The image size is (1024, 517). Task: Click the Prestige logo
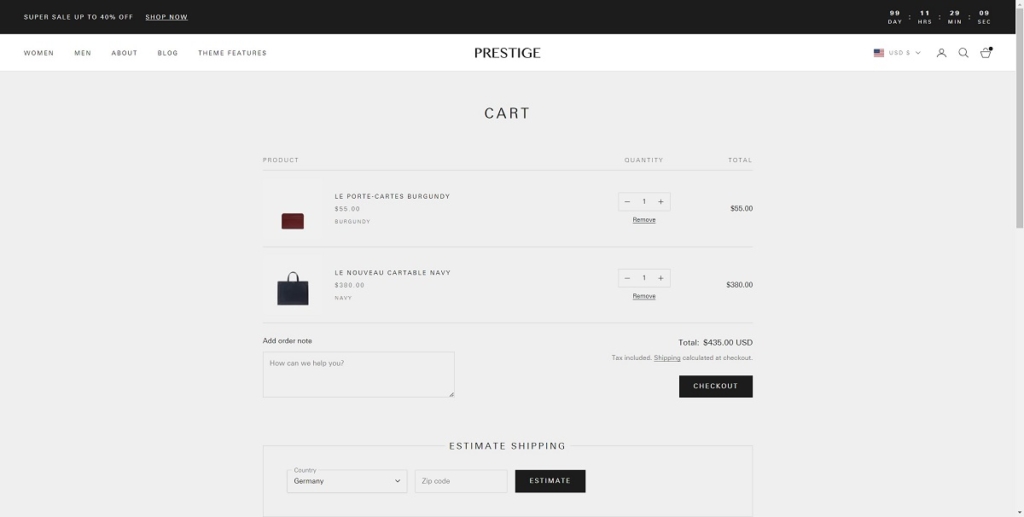(507, 53)
